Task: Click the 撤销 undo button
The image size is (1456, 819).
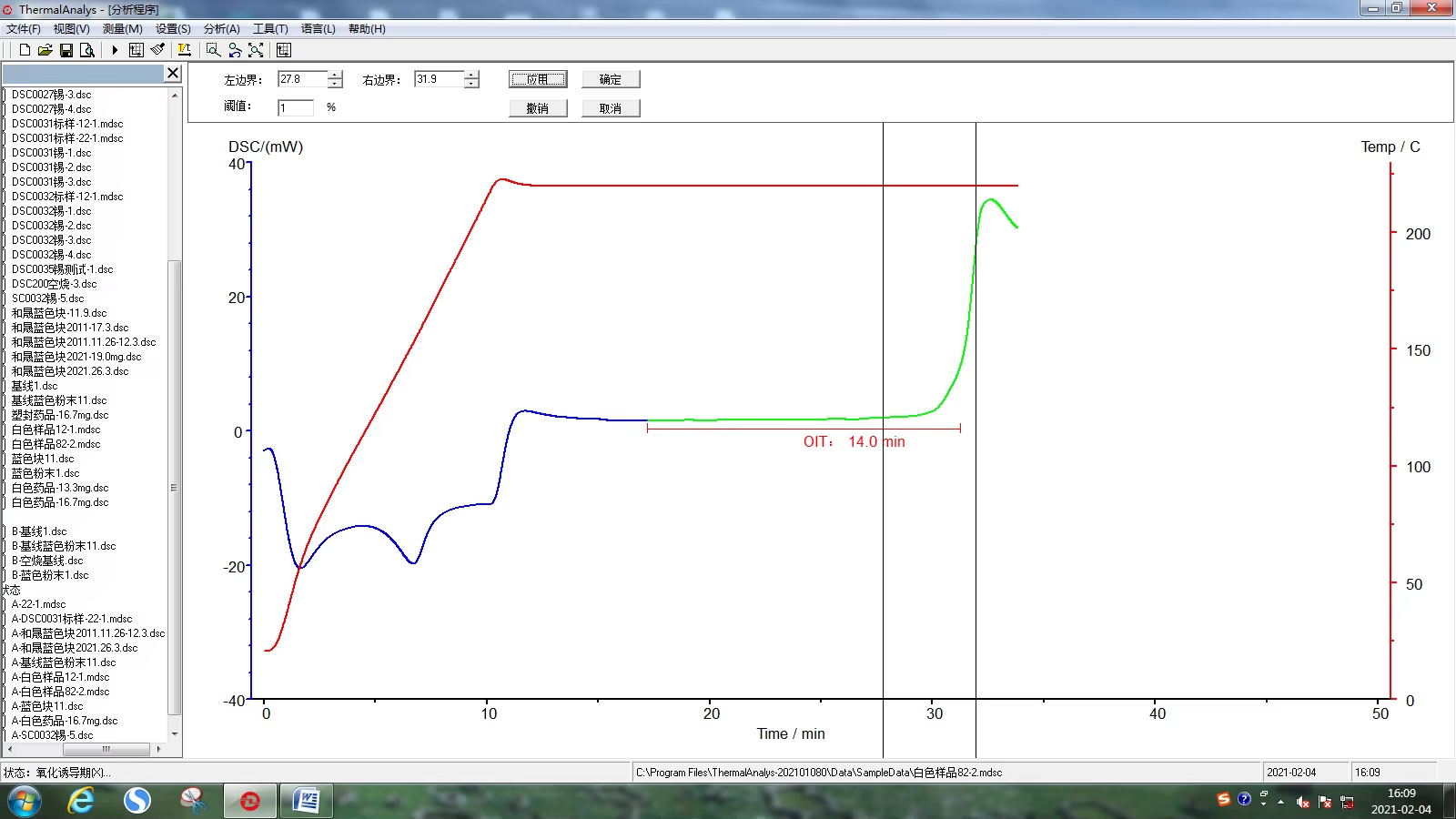Action: coord(538,108)
